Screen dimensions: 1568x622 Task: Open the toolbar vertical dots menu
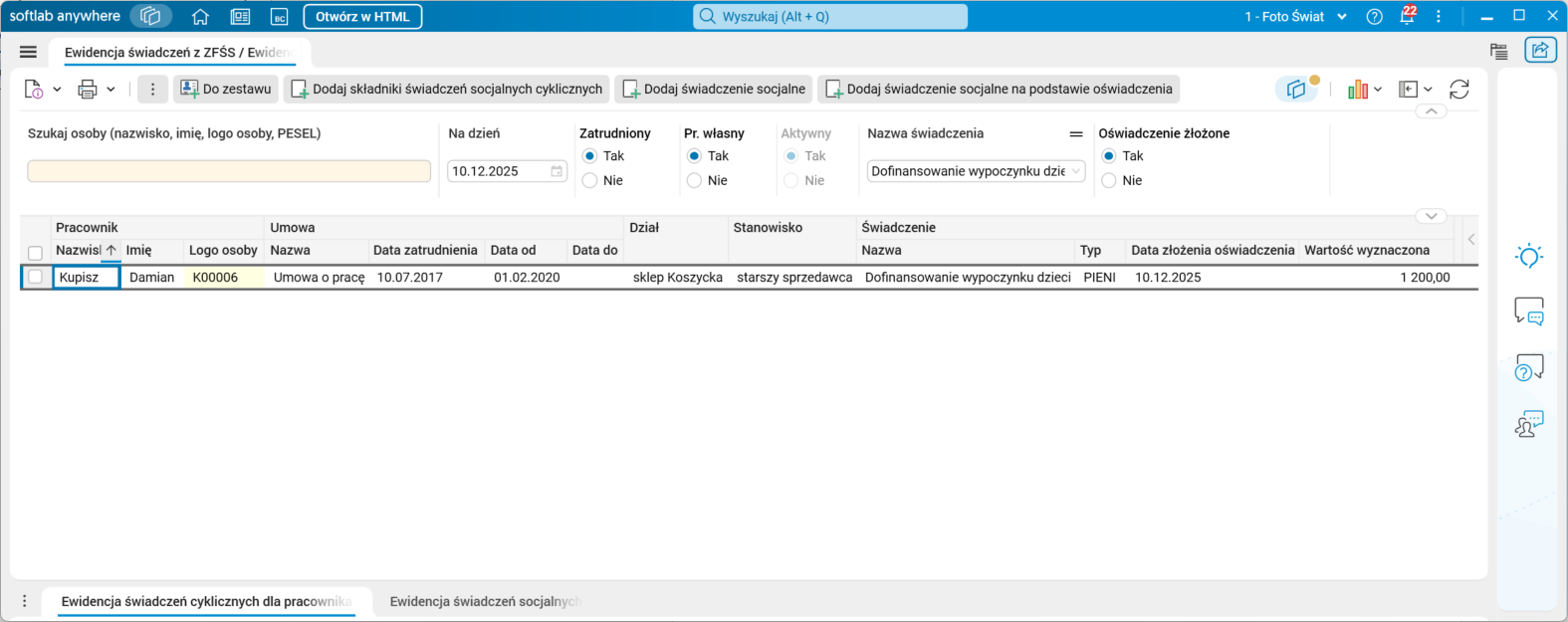(x=152, y=90)
